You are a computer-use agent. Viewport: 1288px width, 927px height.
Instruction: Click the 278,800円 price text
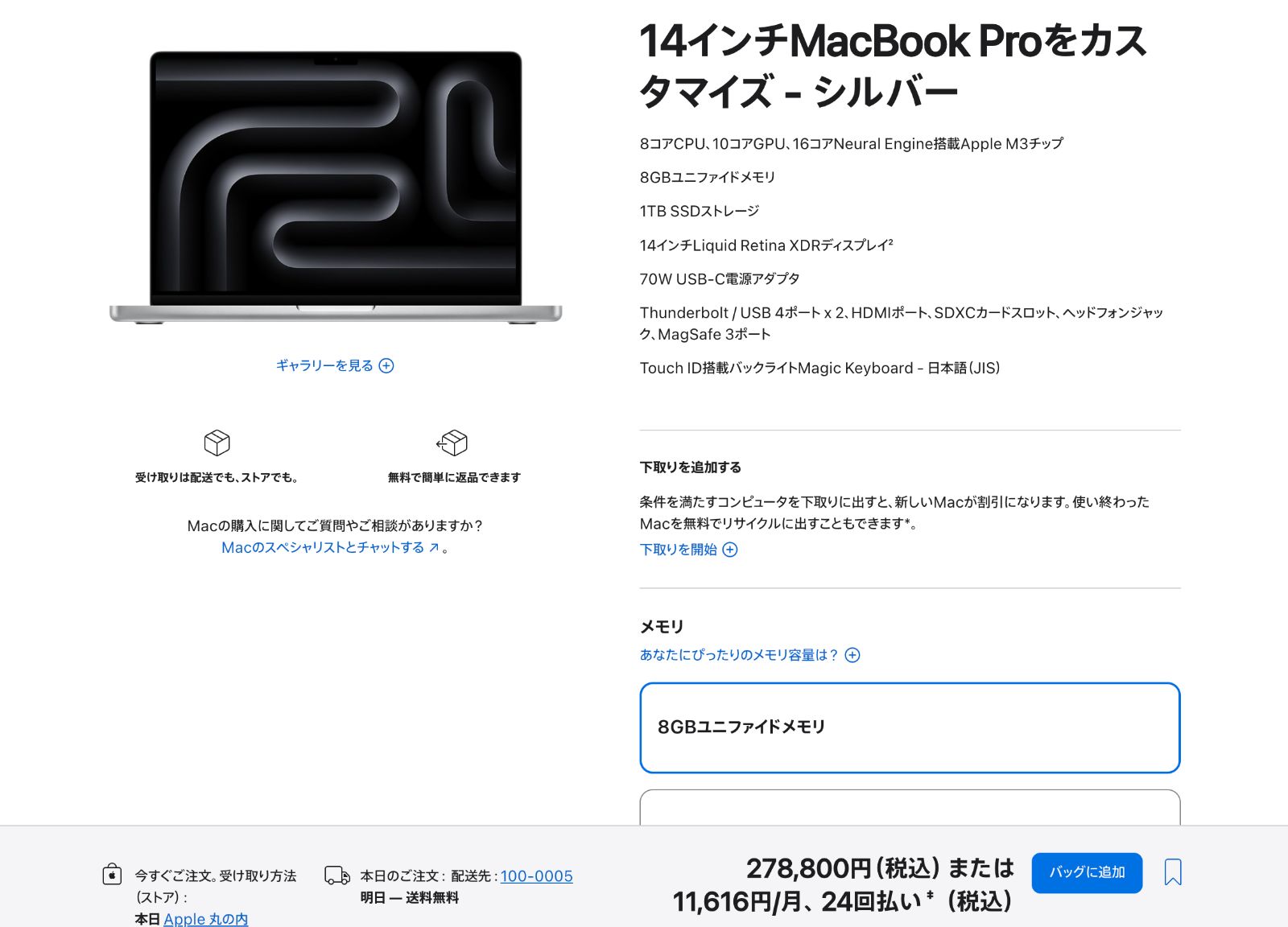click(808, 868)
